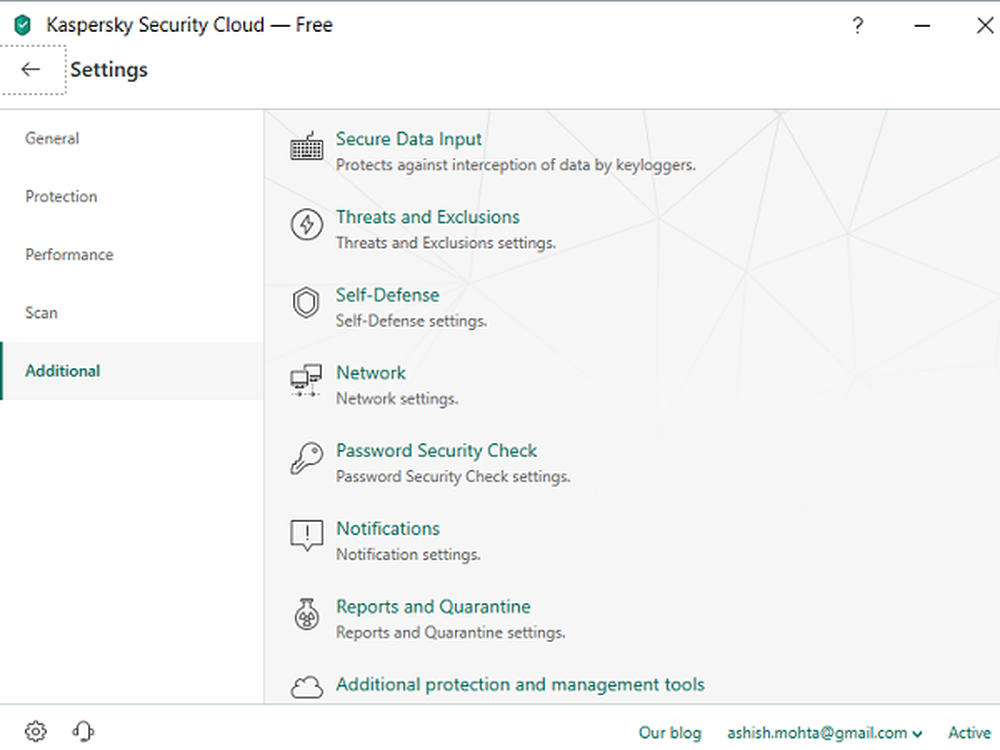Switch to the Scan settings tab
The height and width of the screenshot is (750, 1000).
tap(41, 312)
